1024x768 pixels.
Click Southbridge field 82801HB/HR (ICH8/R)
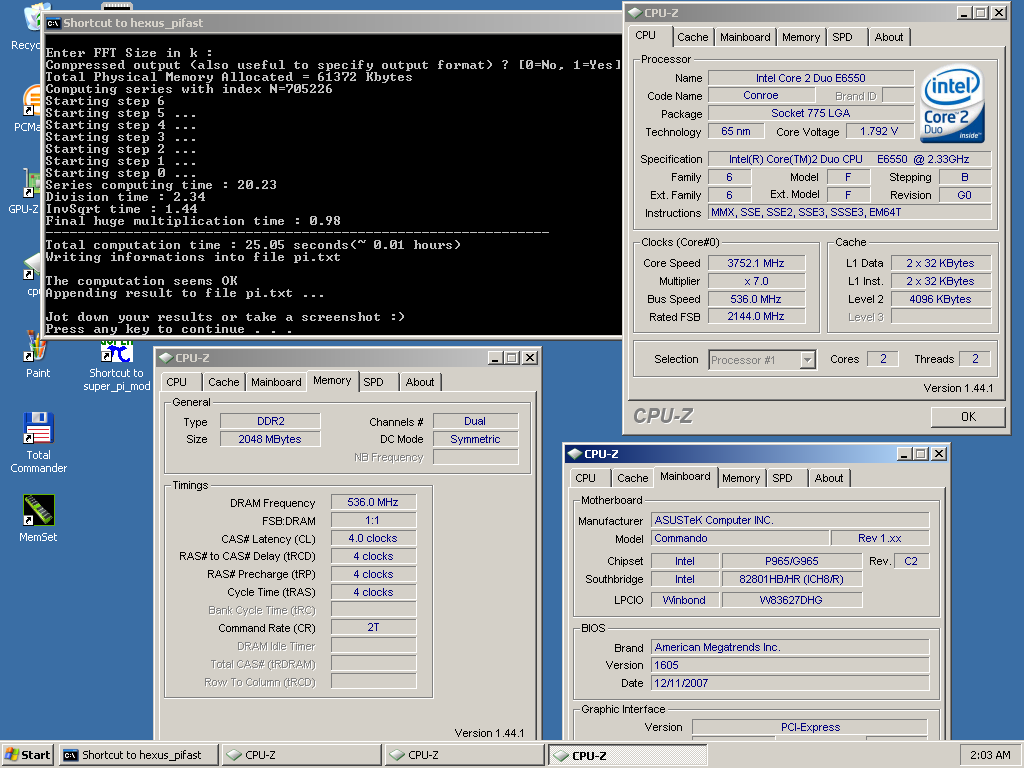coord(792,579)
